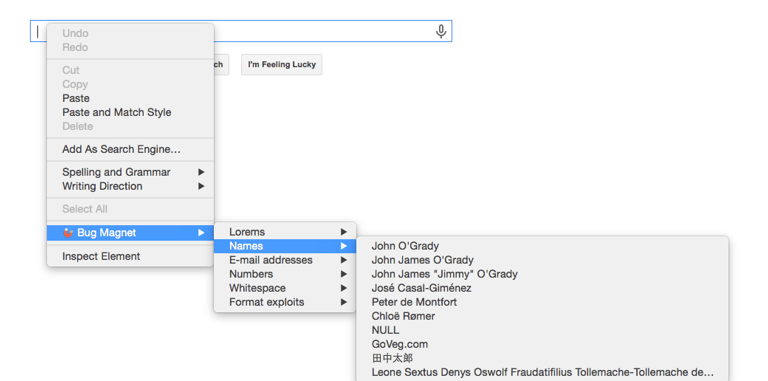Open Writing Direction submenu
The image size is (768, 381).
130,186
